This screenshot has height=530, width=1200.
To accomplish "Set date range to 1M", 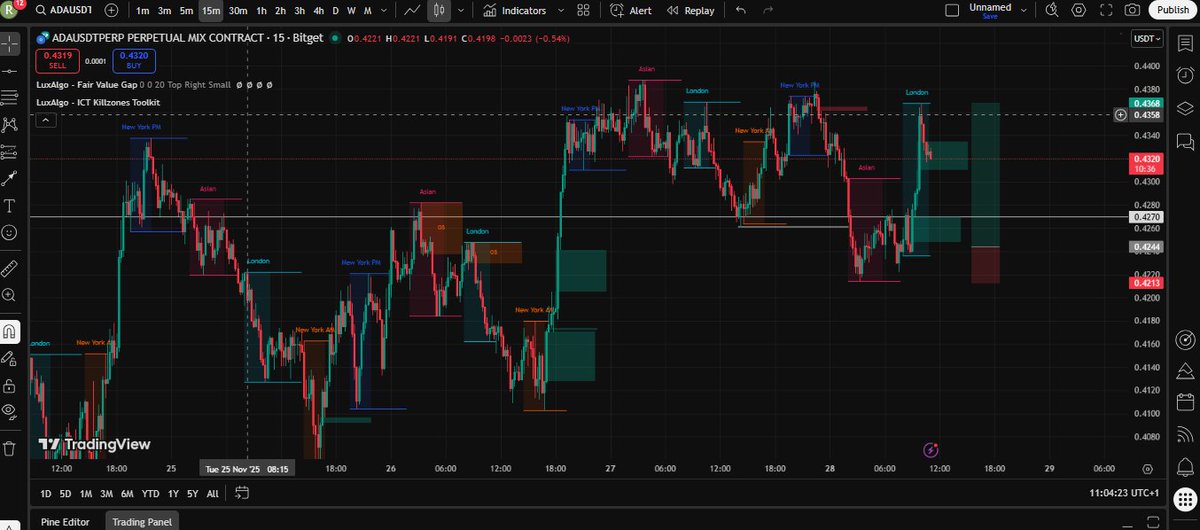I will (x=86, y=493).
